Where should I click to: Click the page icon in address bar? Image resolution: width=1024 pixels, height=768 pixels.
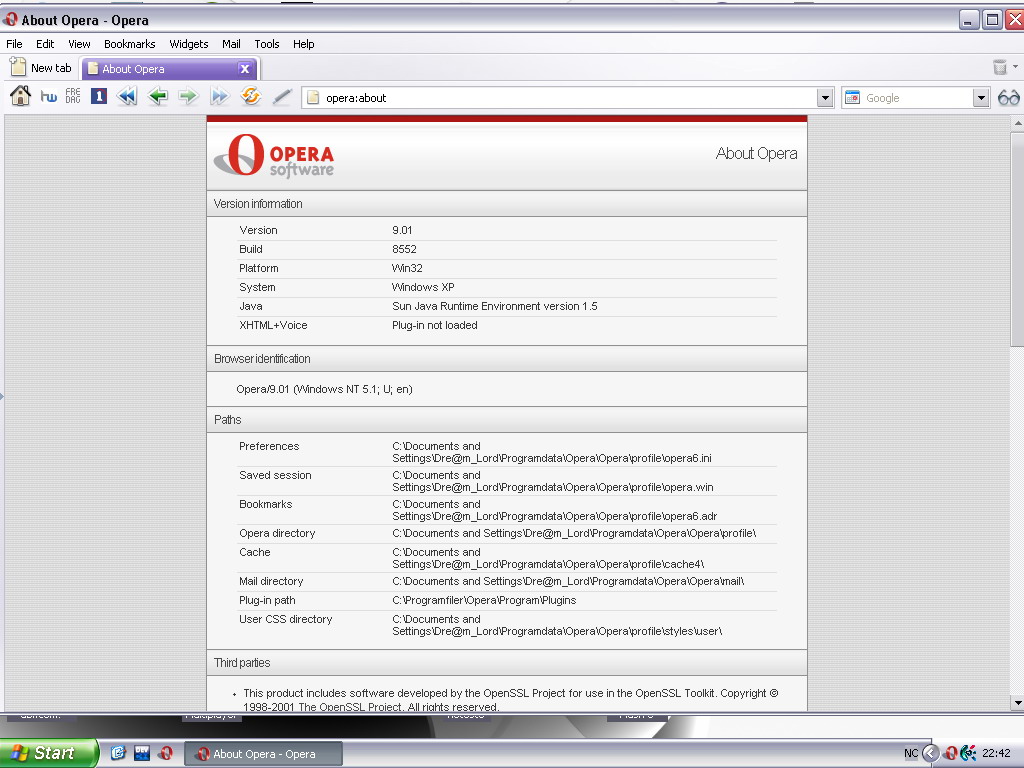(x=313, y=98)
